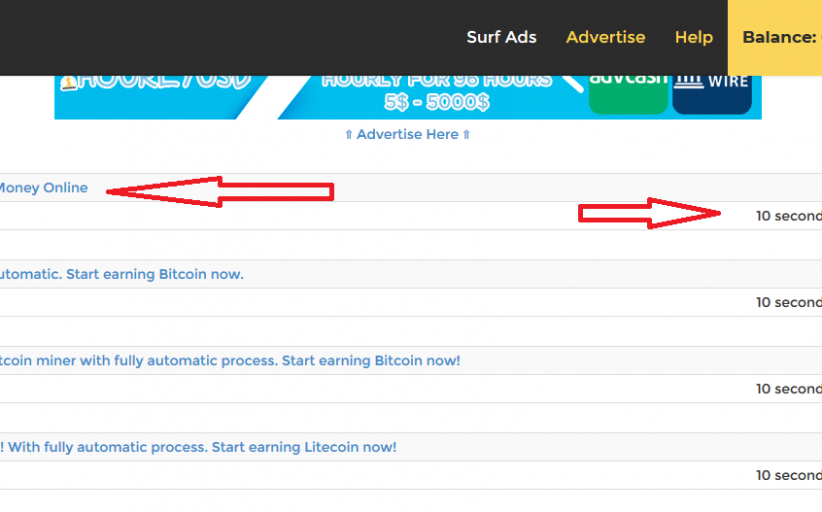This screenshot has height=512, width=822.
Task: Open the 'Start earning Litecoin now!' ad link
Action: point(198,447)
